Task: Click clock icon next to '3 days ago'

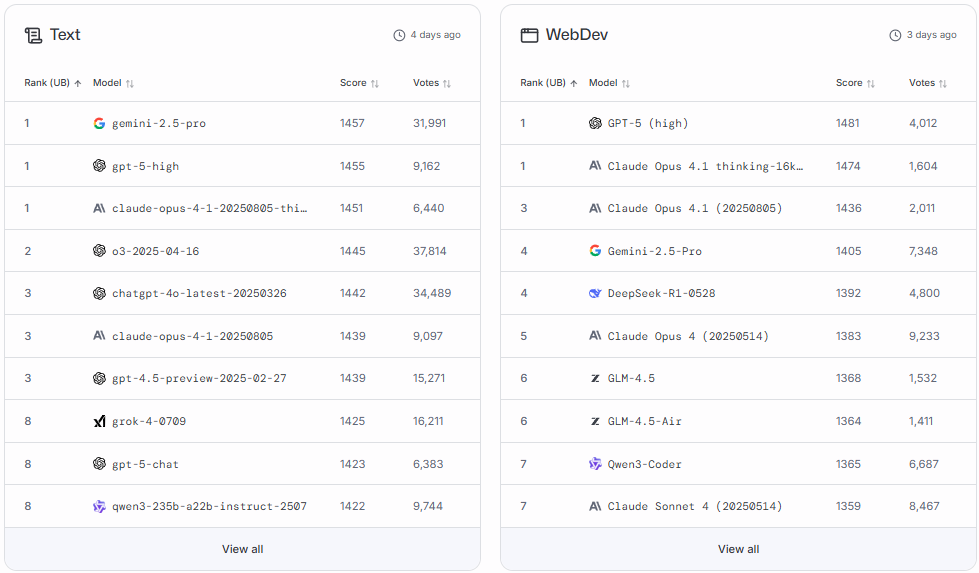Action: [x=895, y=36]
